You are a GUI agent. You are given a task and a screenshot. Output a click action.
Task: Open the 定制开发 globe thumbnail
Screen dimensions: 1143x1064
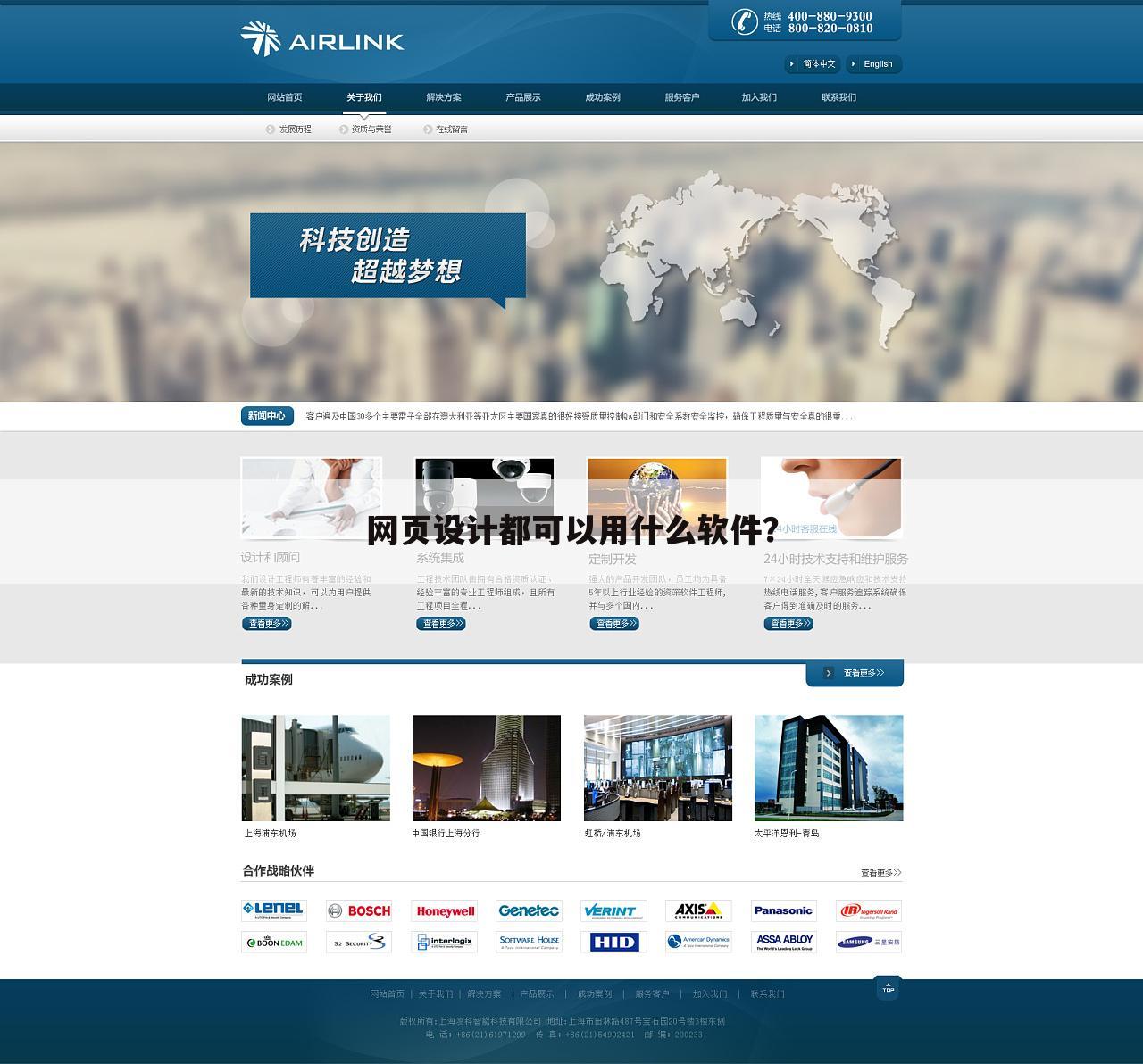coord(657,497)
